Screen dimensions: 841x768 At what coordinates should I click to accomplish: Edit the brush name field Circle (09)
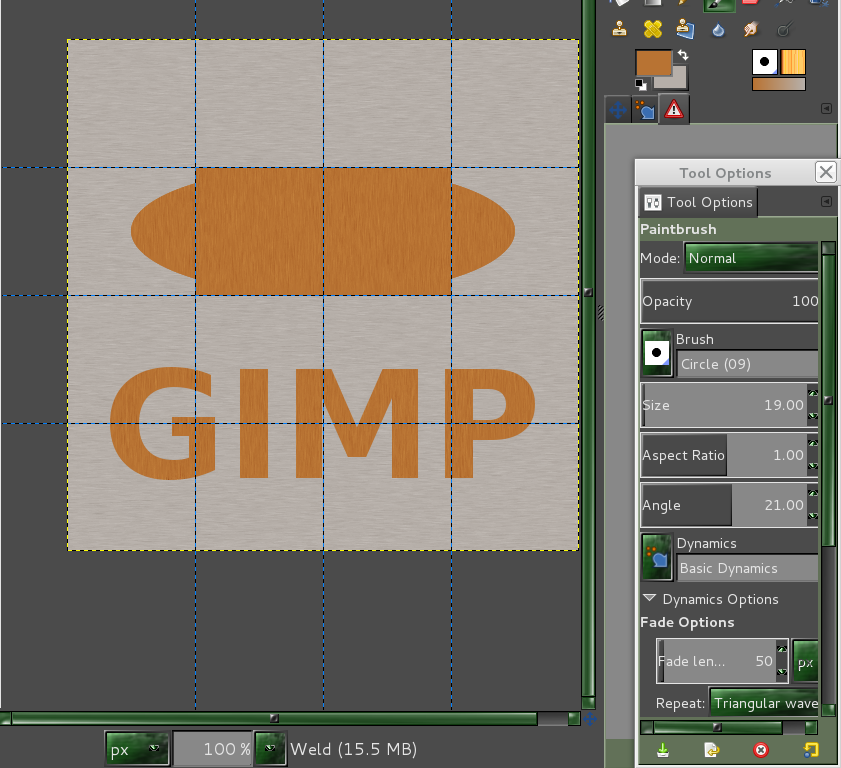pyautogui.click(x=748, y=364)
